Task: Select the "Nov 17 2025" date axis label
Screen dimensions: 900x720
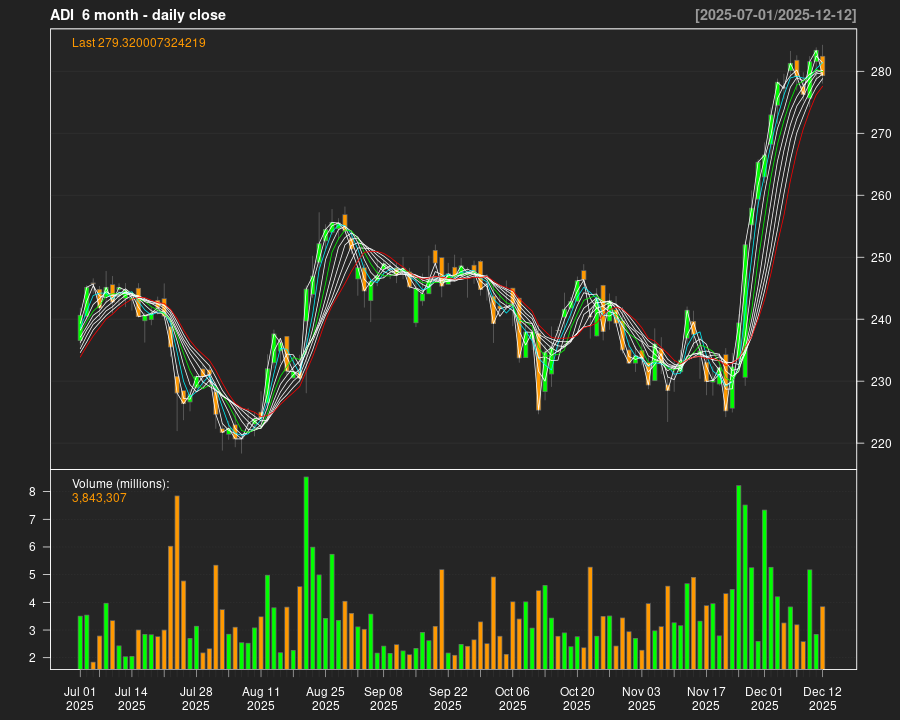Action: 706,698
